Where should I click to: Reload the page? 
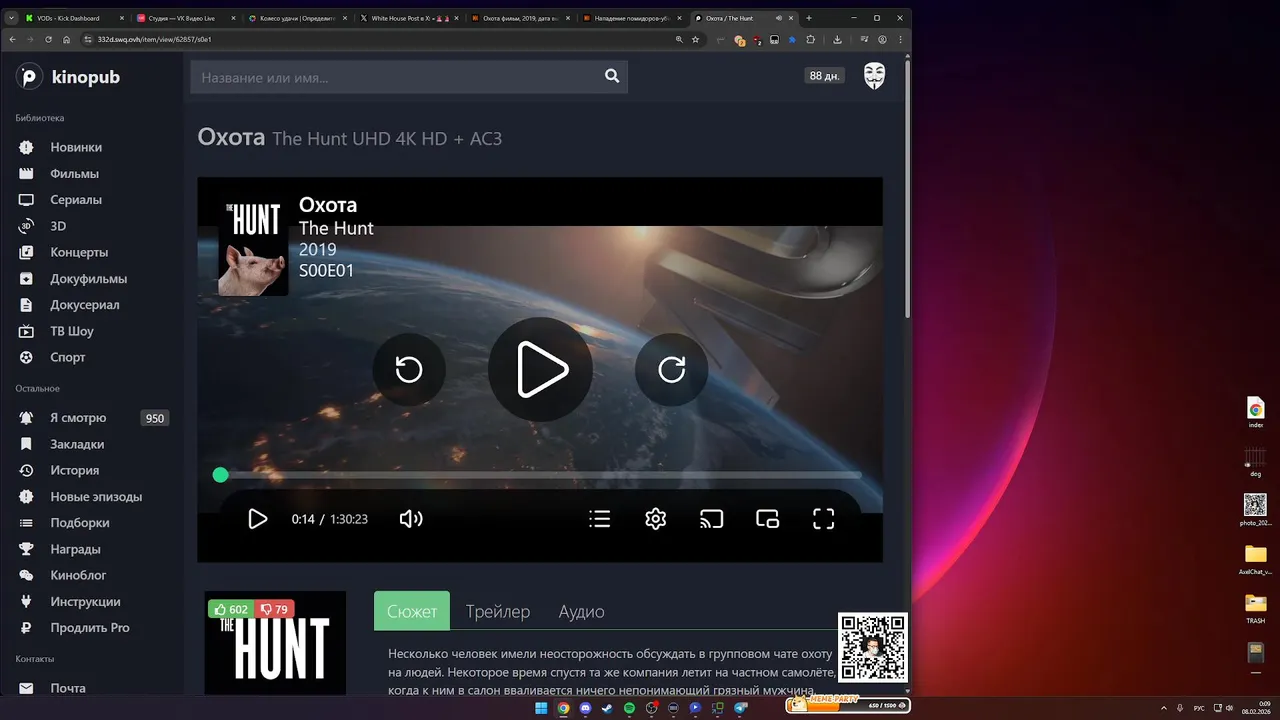(x=48, y=39)
